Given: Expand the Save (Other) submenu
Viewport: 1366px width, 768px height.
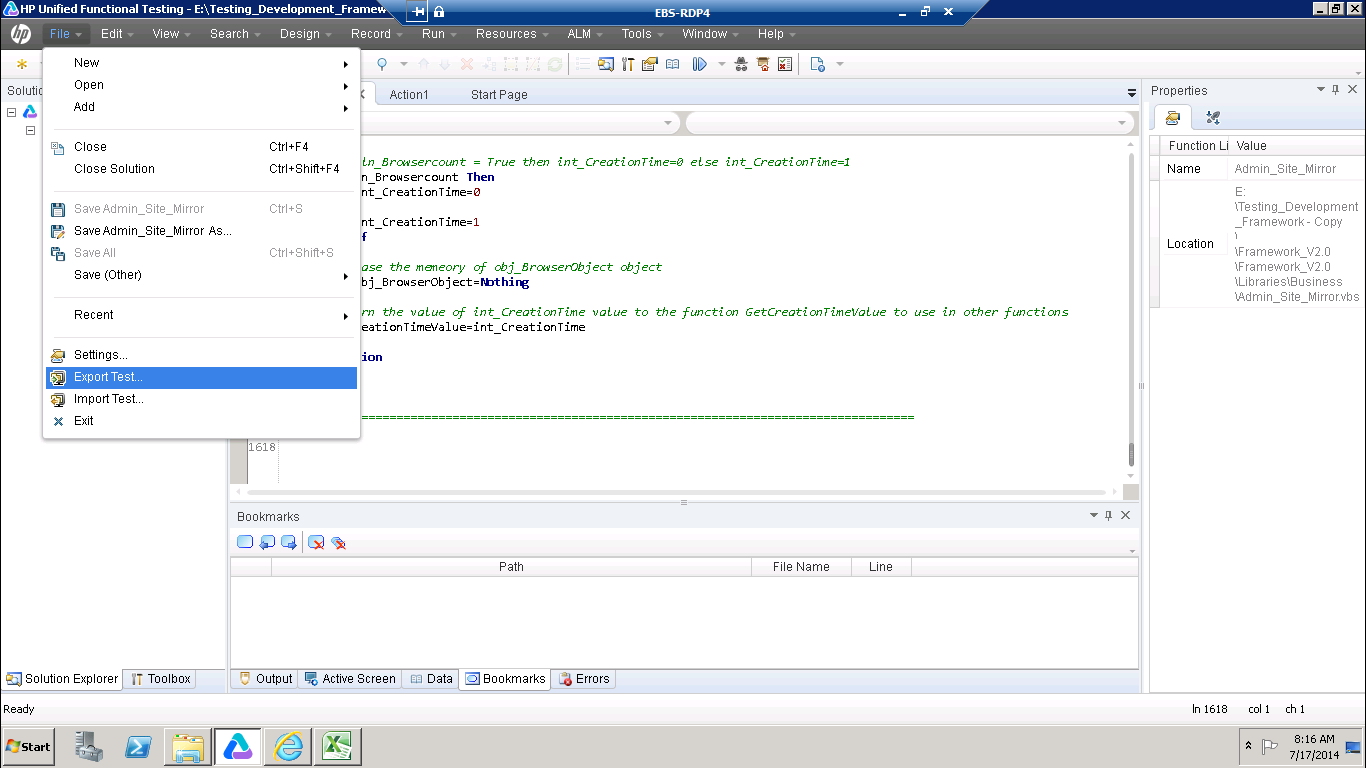Looking at the screenshot, I should point(200,274).
